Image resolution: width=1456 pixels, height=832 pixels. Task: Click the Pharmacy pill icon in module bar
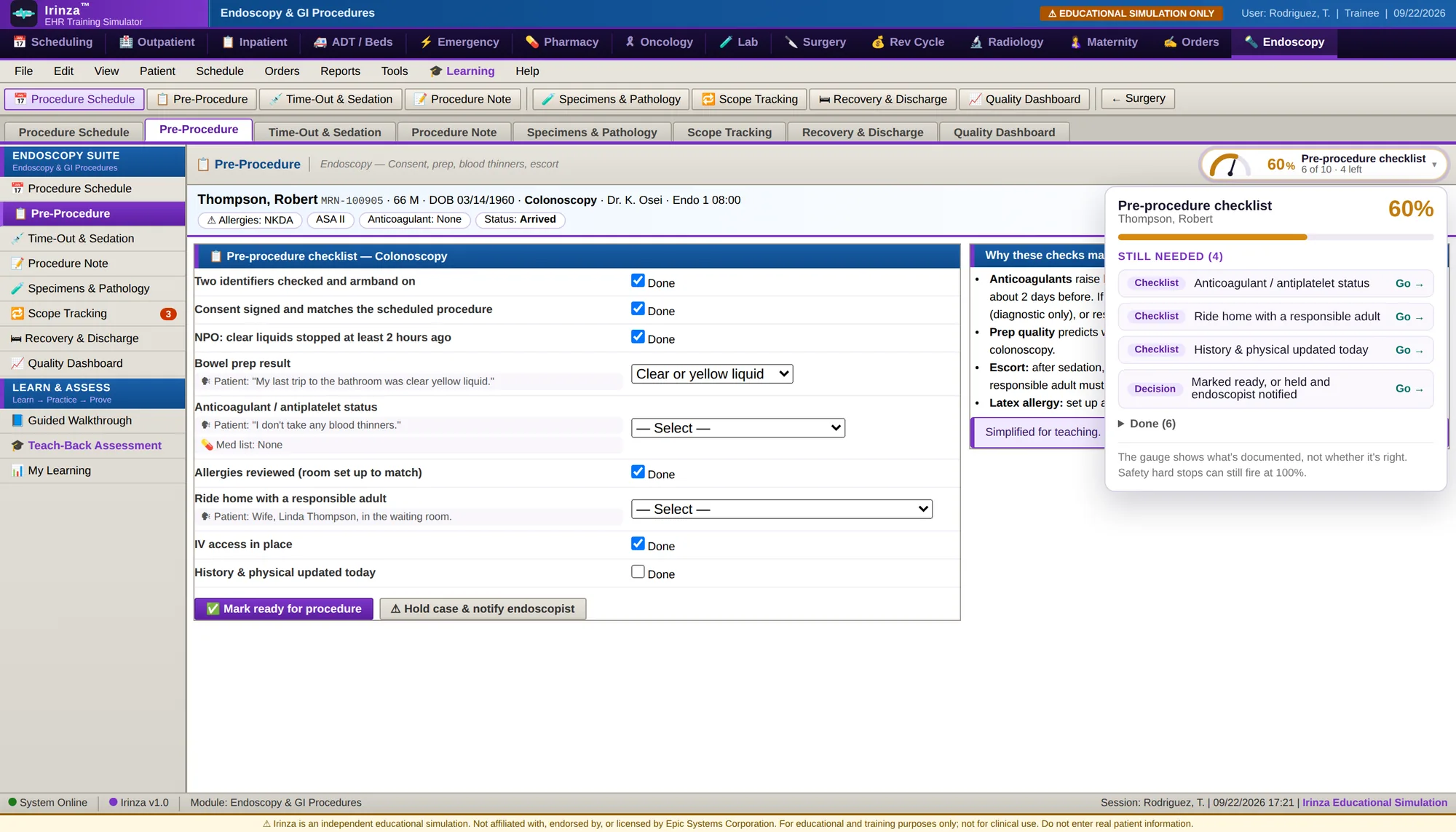point(532,42)
